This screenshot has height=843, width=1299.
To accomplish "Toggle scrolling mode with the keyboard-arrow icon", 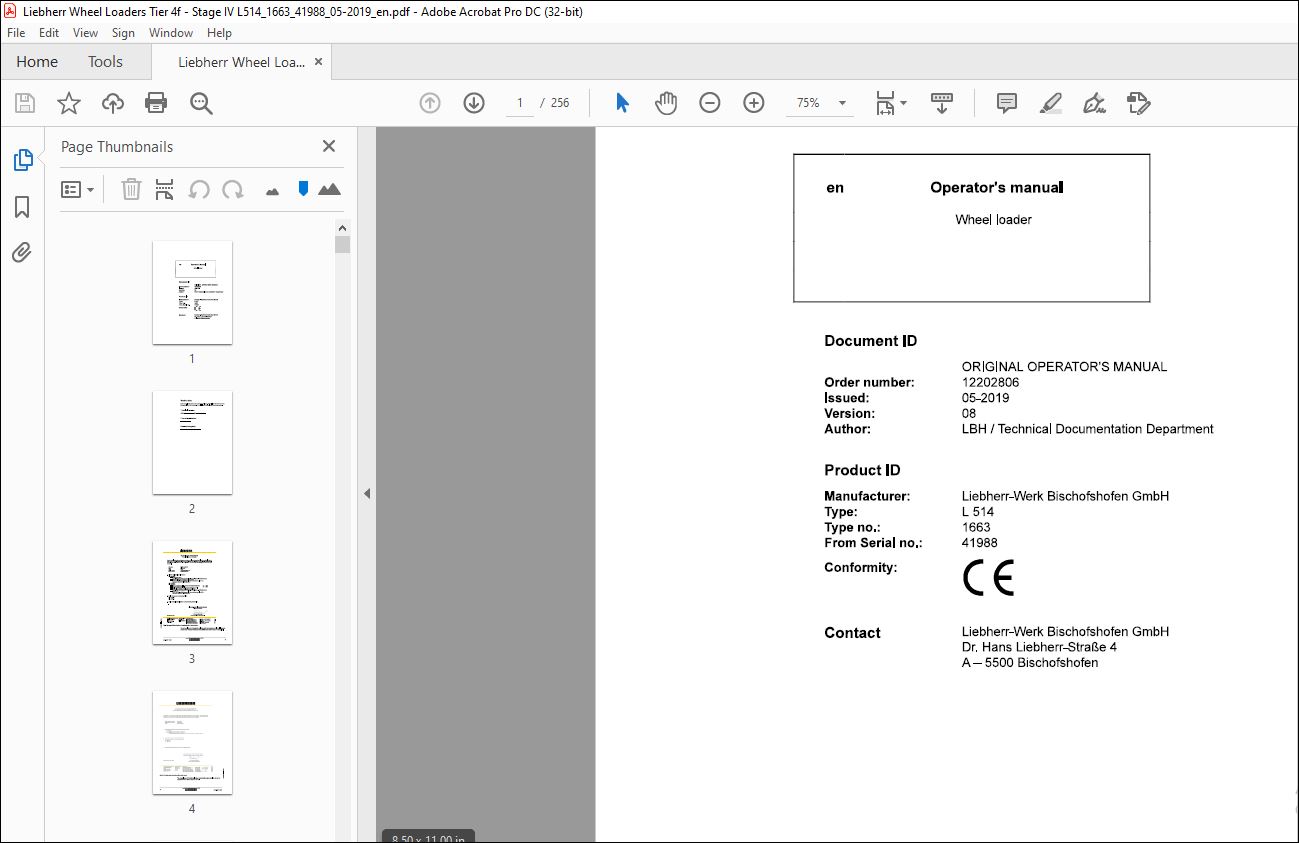I will (x=942, y=103).
